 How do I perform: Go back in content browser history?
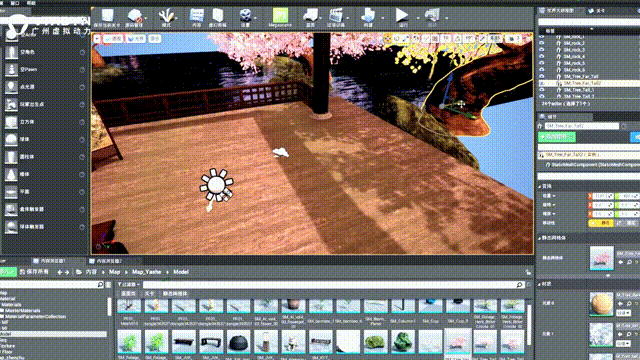[60, 272]
